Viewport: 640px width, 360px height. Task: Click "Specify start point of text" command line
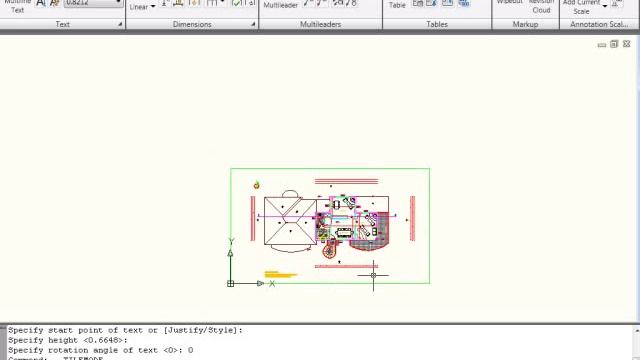click(x=125, y=330)
